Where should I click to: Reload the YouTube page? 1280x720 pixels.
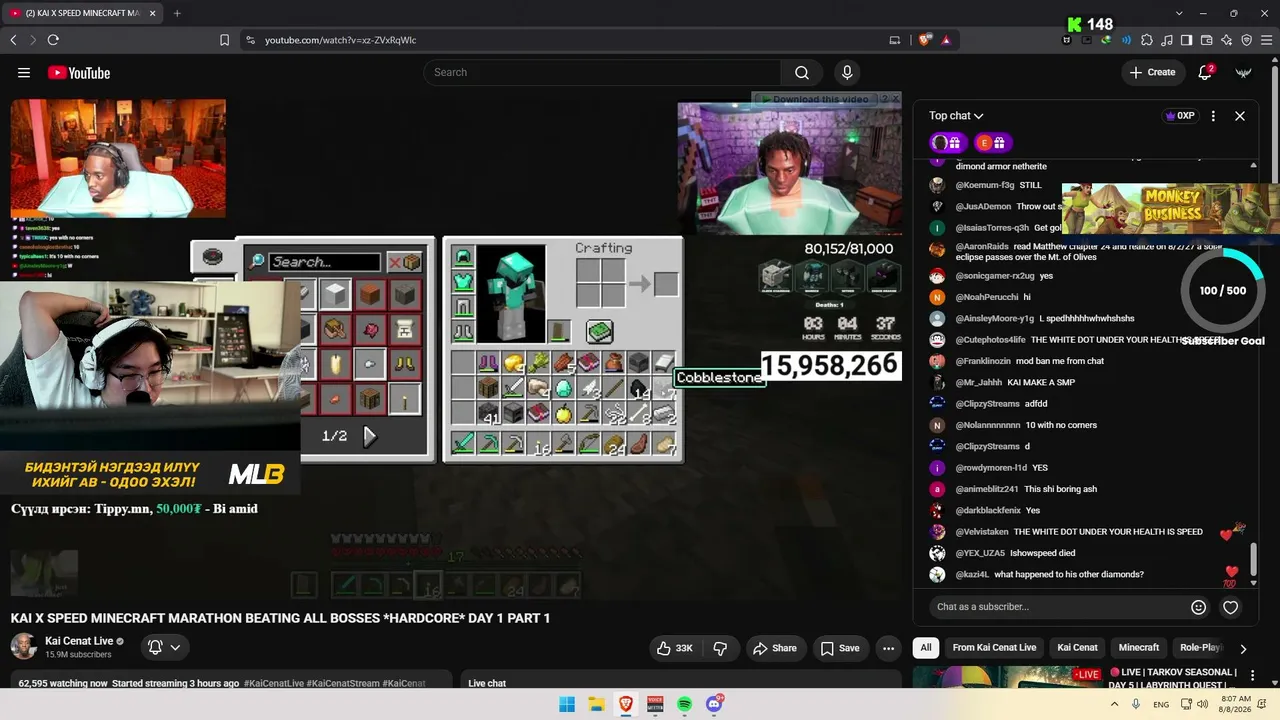click(53, 40)
